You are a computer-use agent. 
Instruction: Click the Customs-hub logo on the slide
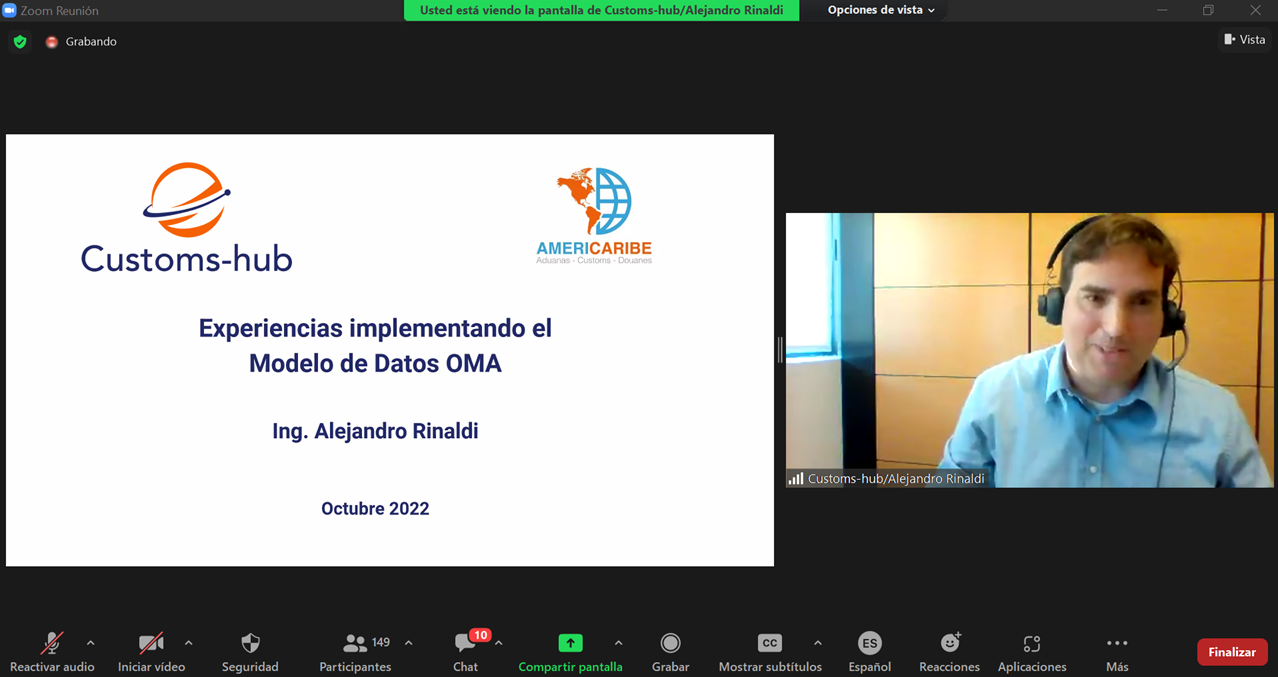(187, 217)
